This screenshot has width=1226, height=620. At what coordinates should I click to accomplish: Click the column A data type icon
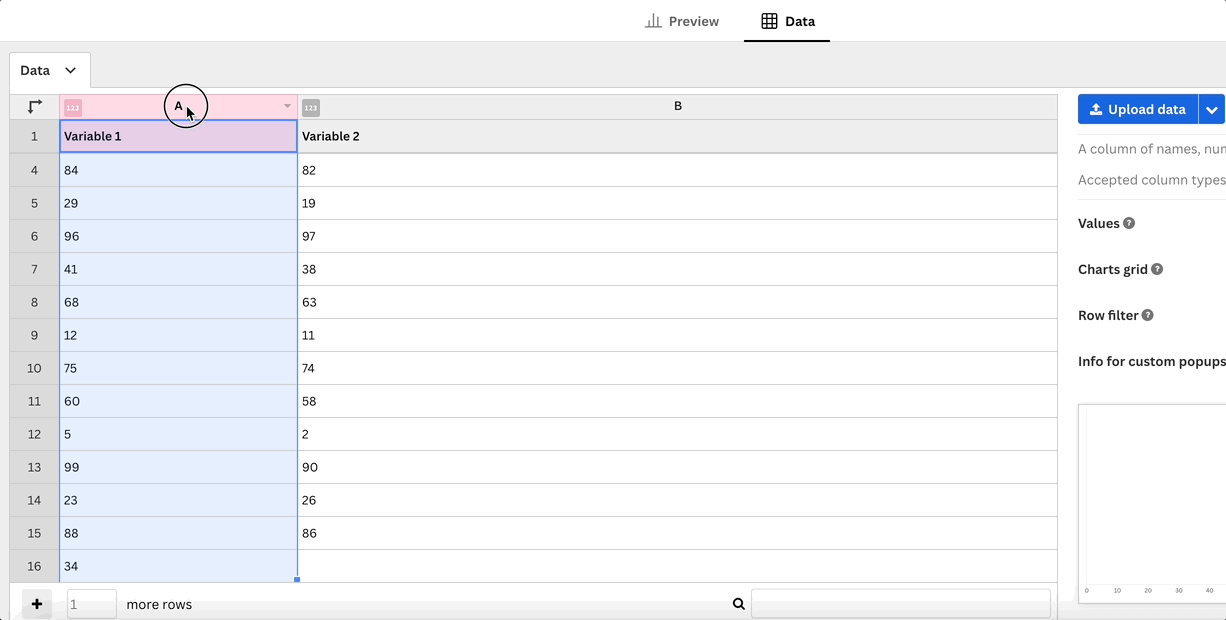[x=73, y=107]
